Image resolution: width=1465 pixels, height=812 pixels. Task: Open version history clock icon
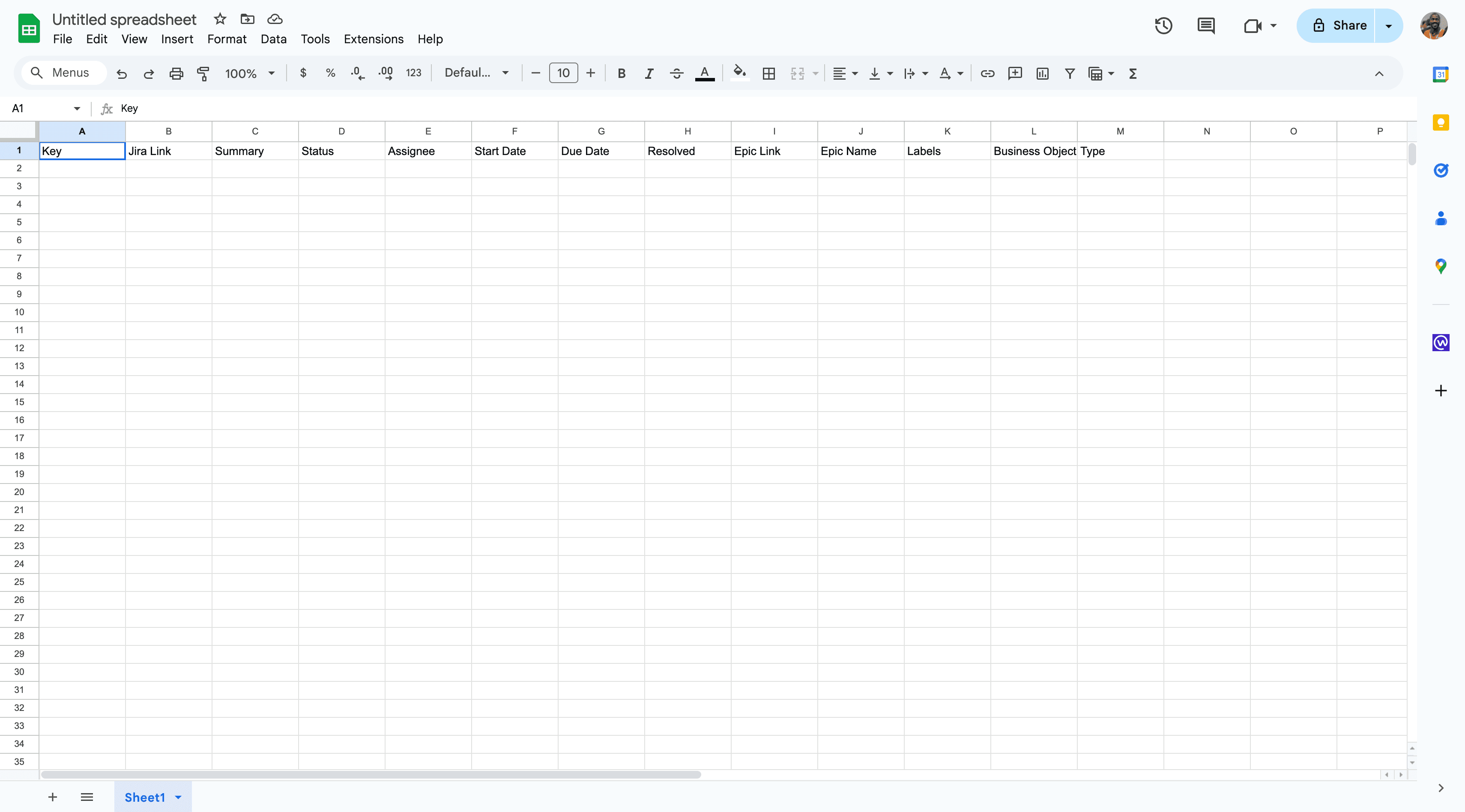tap(1163, 26)
